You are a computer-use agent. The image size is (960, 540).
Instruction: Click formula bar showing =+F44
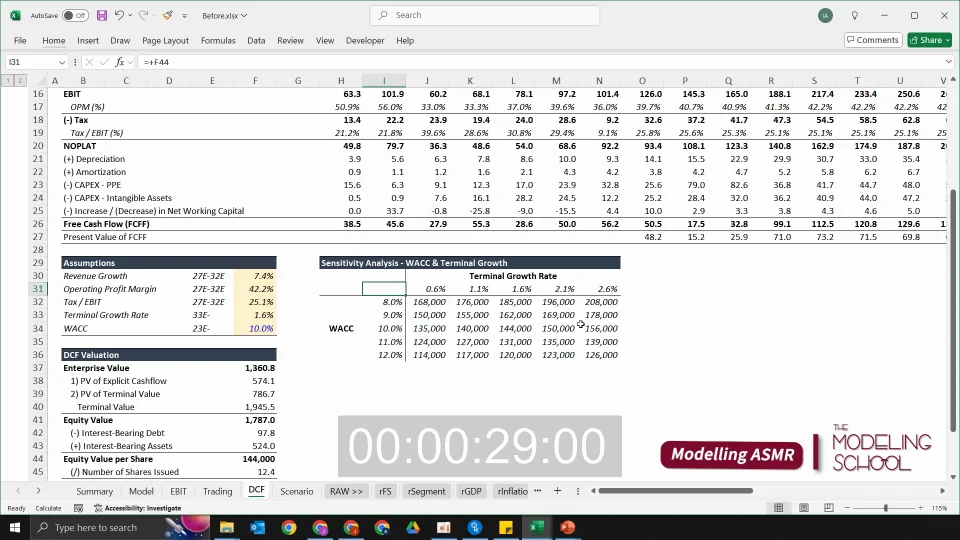[x=541, y=62]
